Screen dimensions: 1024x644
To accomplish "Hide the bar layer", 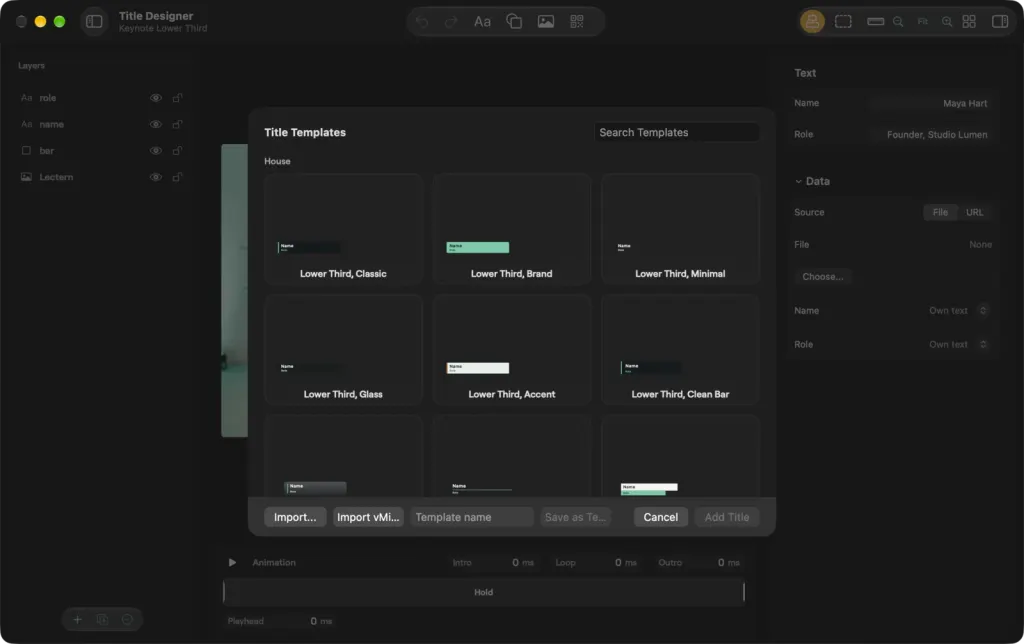I will pos(155,151).
